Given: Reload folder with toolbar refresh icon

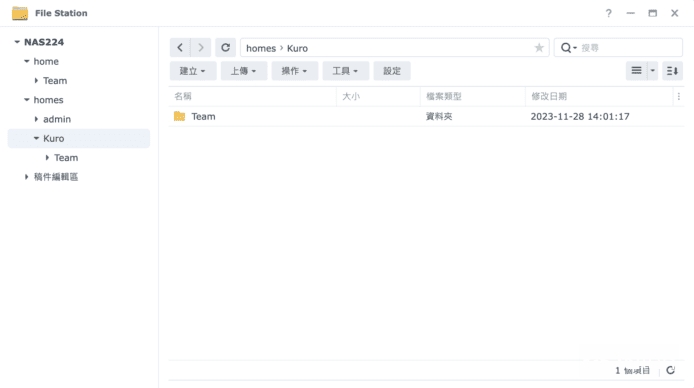Looking at the screenshot, I should [x=225, y=48].
